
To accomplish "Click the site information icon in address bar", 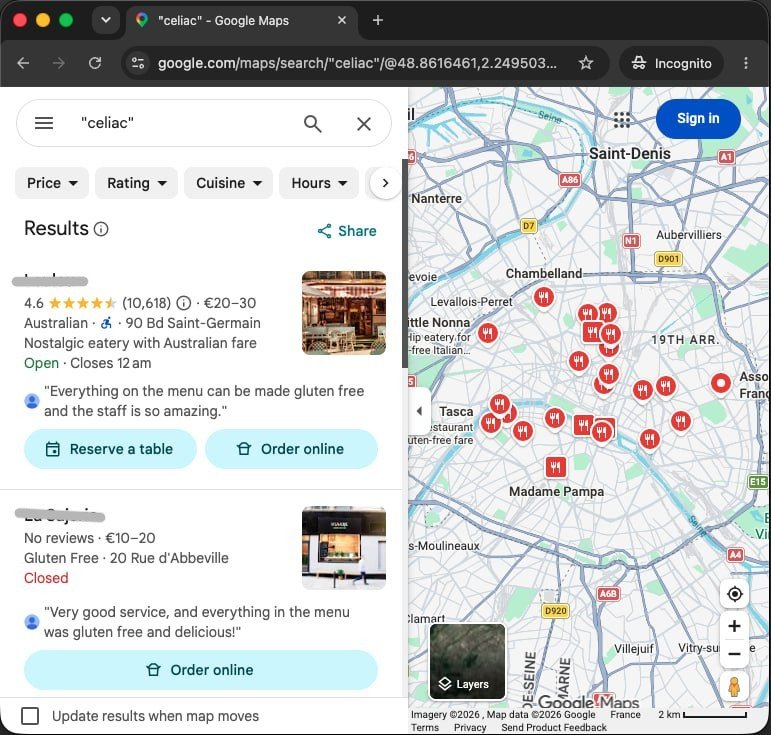I will coord(138,63).
